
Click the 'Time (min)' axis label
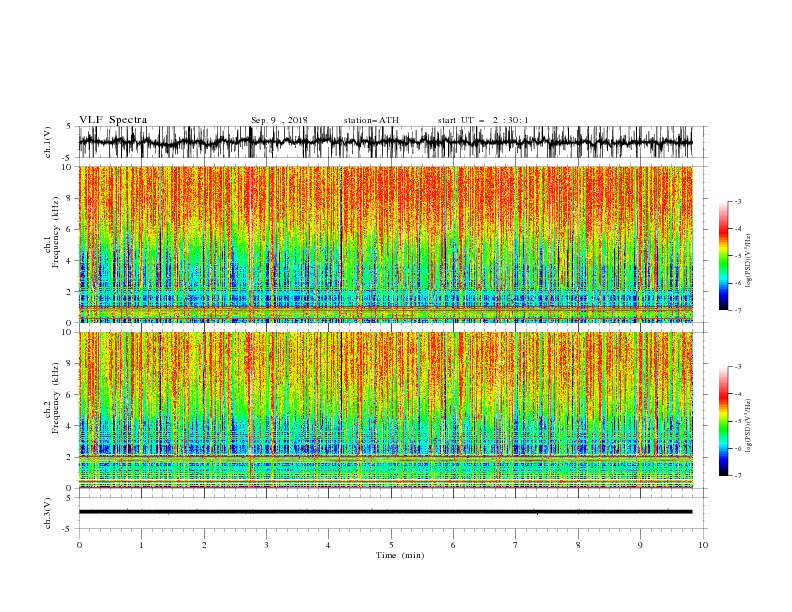click(400, 555)
